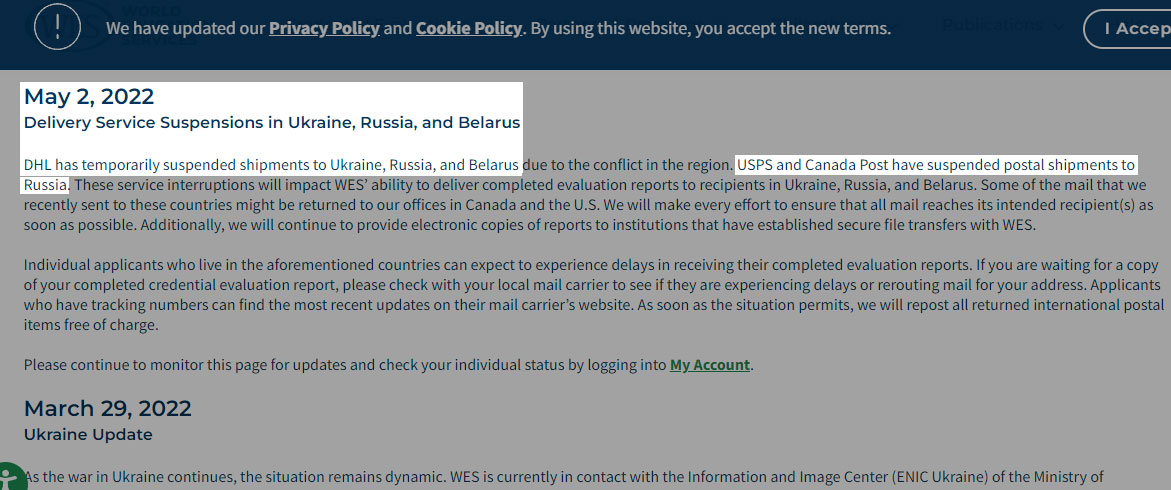Click highlighted 'DHL has temporarily suspended' sentence
The height and width of the screenshot is (490, 1171).
(x=272, y=164)
